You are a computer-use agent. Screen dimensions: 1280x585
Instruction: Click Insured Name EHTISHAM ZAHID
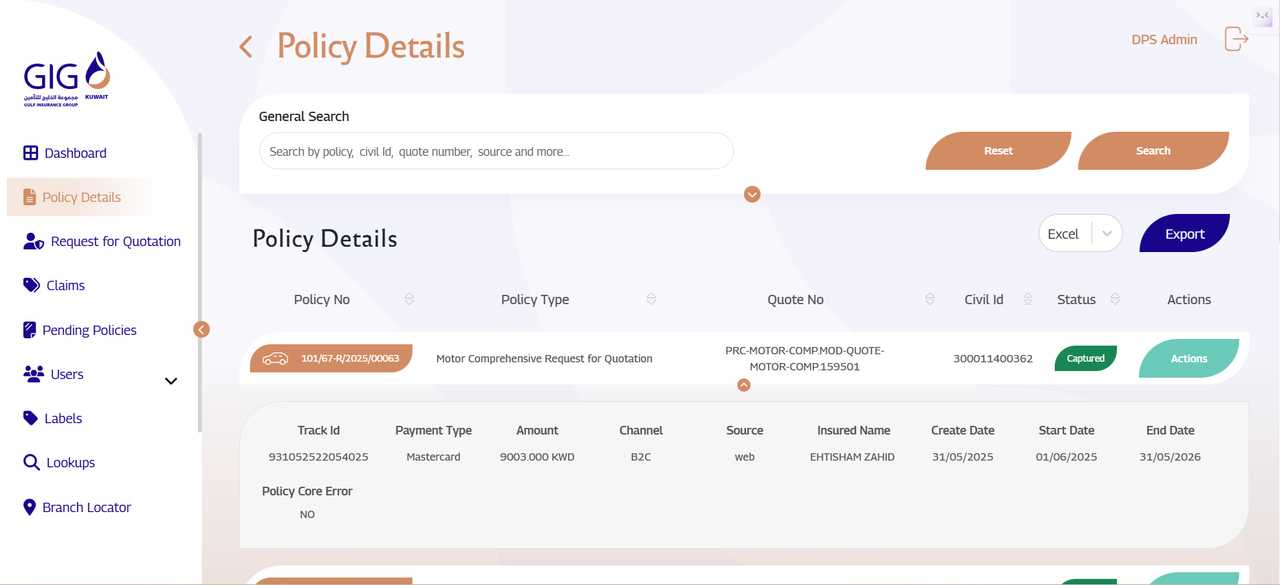click(x=852, y=457)
